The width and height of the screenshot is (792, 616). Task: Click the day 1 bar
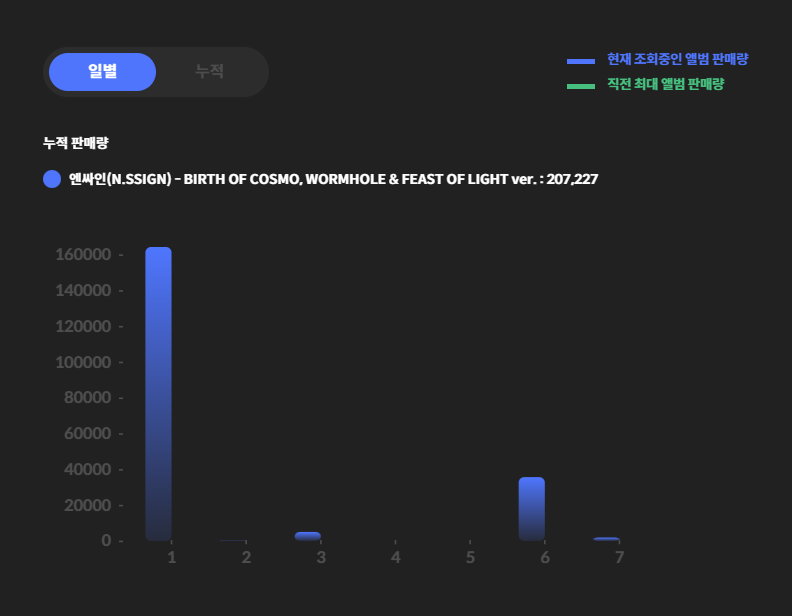[x=159, y=394]
